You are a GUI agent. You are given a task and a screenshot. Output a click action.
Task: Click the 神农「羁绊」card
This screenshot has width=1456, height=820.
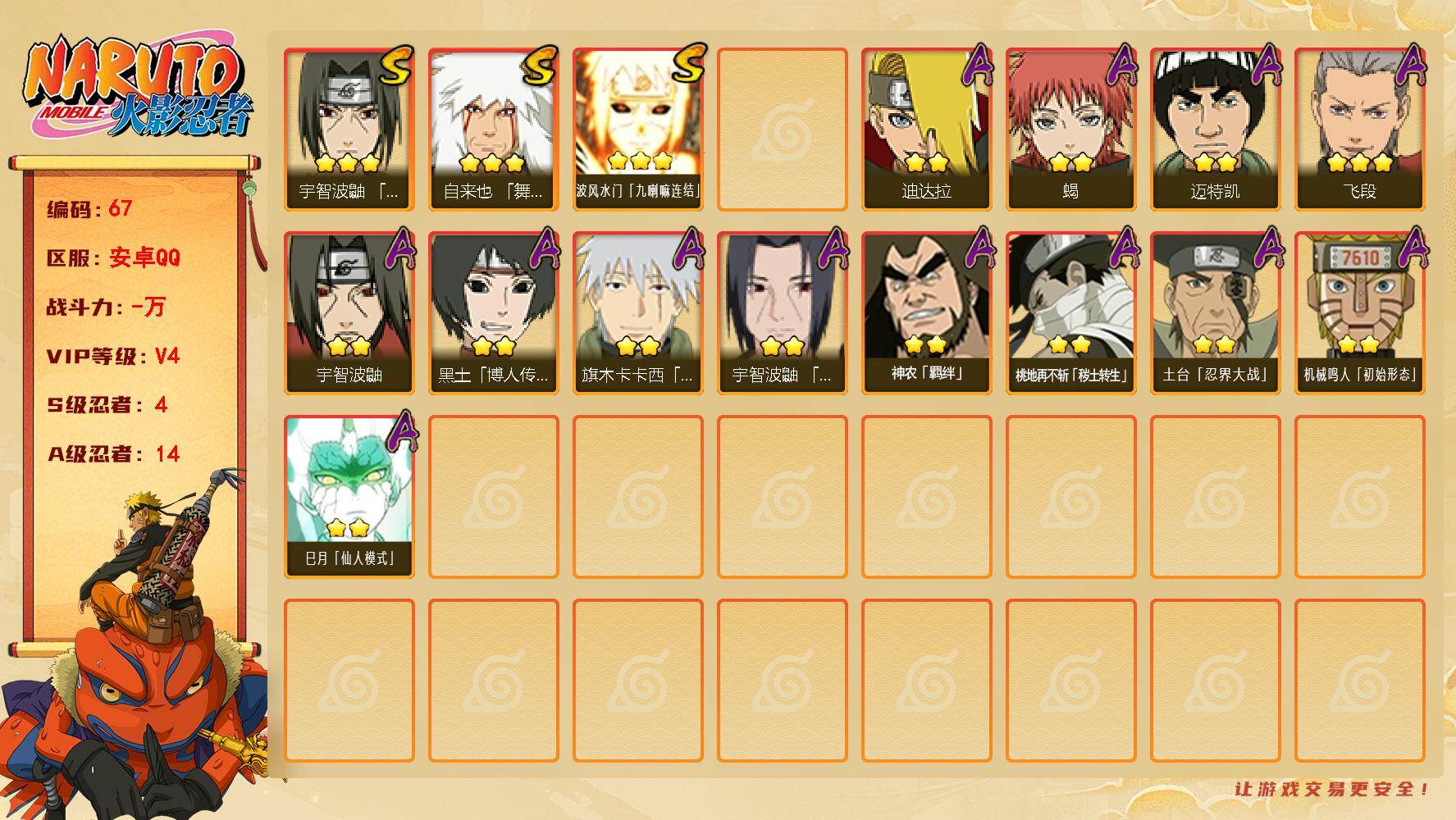pyautogui.click(x=926, y=312)
